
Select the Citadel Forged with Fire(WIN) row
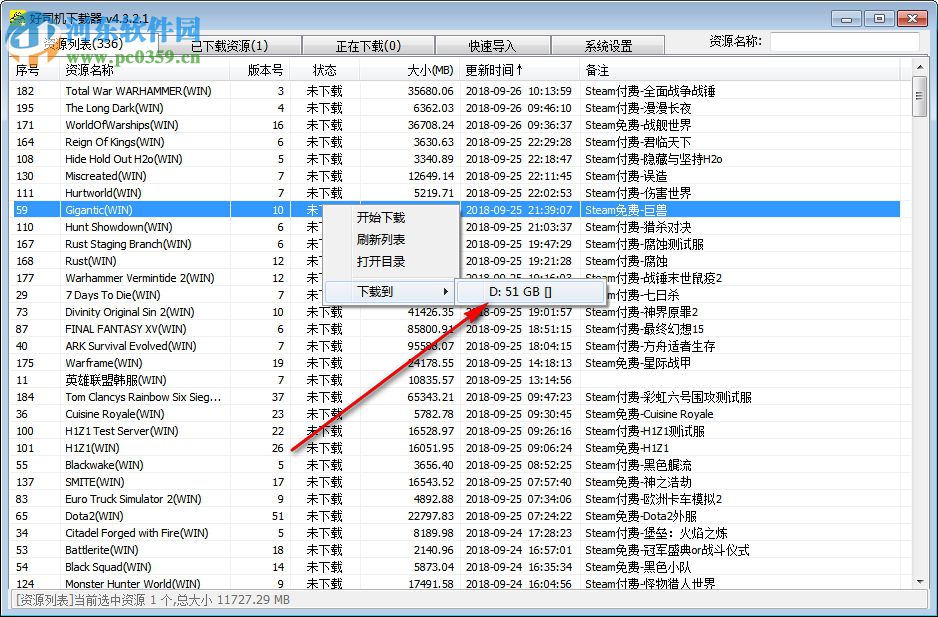click(x=455, y=533)
